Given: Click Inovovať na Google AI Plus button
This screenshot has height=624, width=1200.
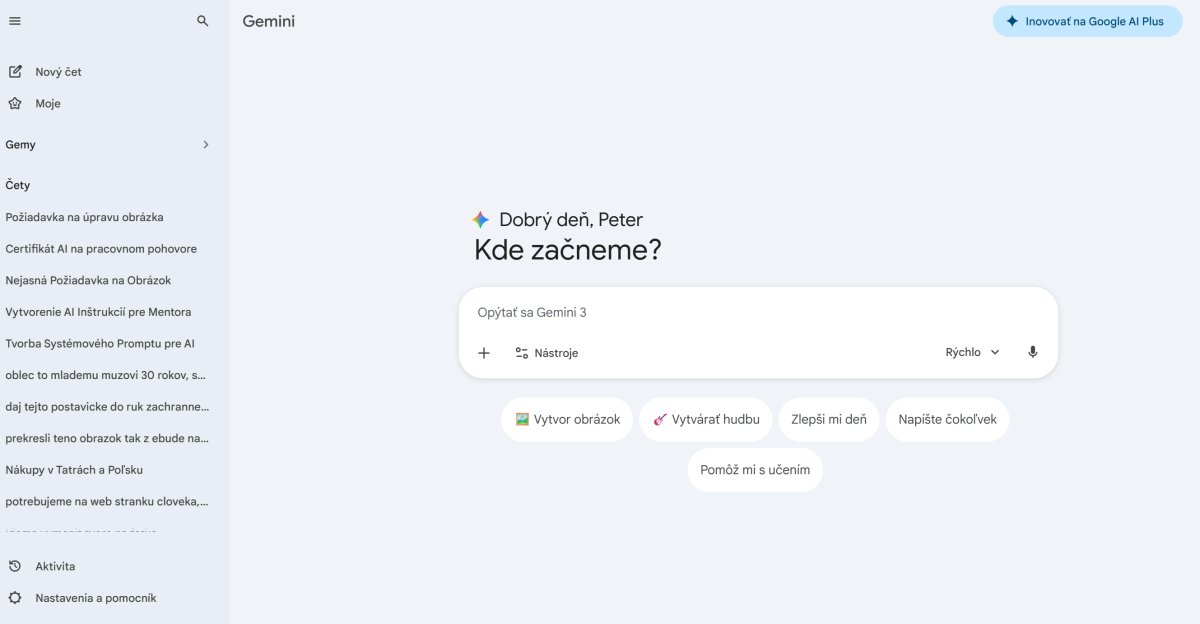Looking at the screenshot, I should [x=1087, y=21].
